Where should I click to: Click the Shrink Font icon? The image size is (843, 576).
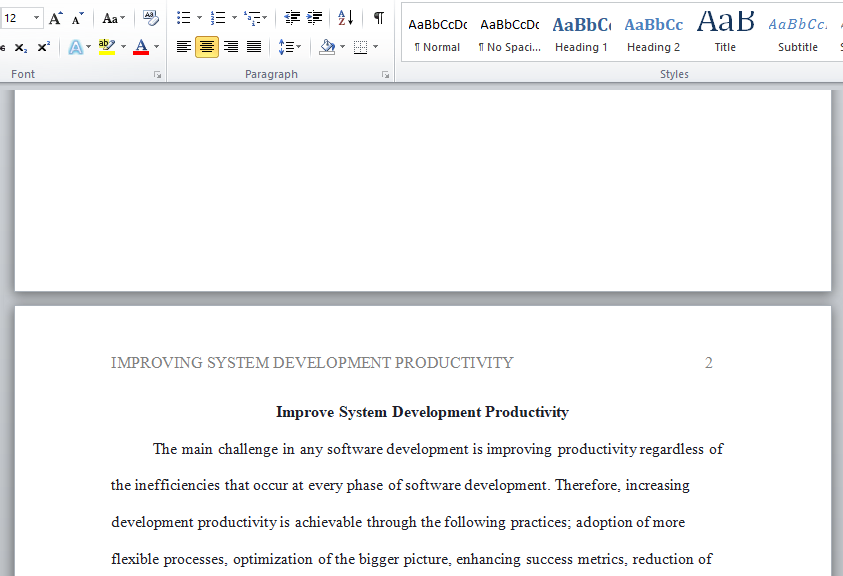tap(78, 19)
